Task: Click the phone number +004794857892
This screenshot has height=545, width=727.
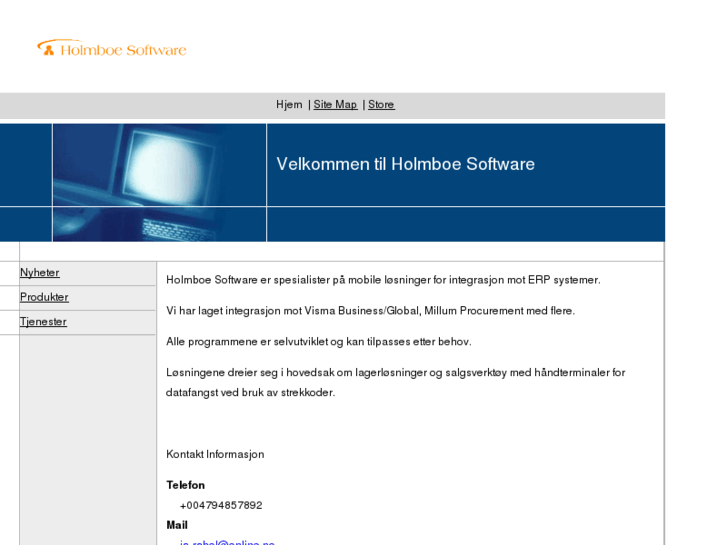Action: [x=221, y=505]
